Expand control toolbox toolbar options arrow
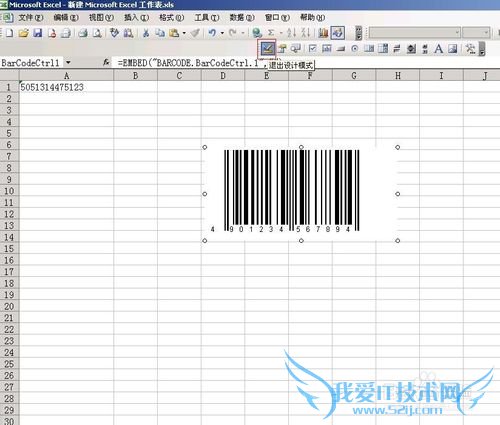500x425 pixels. point(482,49)
